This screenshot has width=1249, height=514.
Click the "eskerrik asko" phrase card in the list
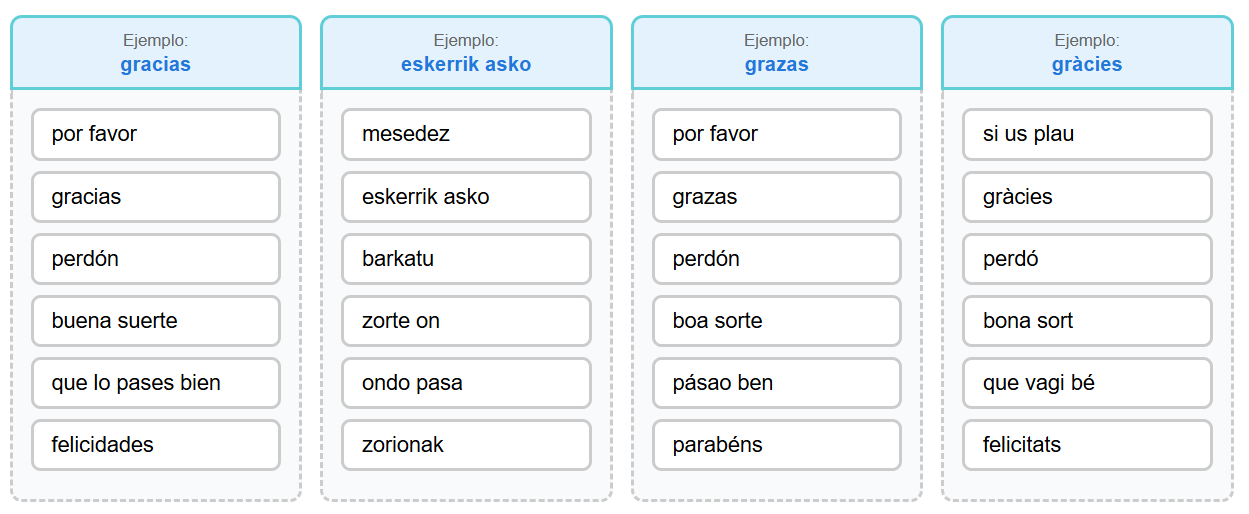tap(466, 197)
